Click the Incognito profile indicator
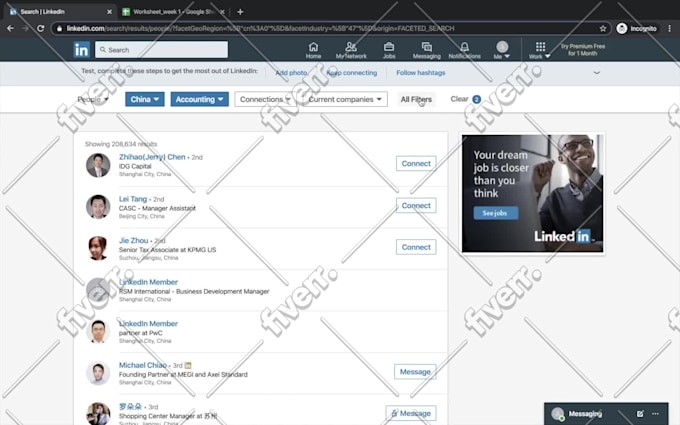Viewport: 680px width, 425px height. 637,29
